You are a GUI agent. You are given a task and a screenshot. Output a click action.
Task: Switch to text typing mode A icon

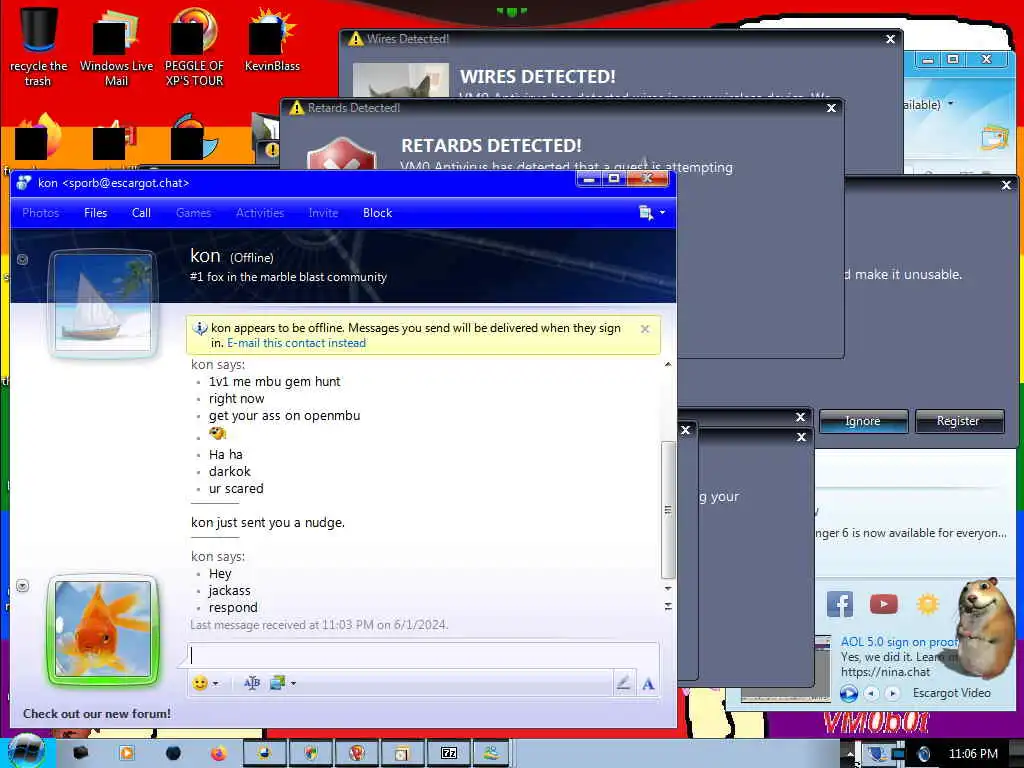coord(648,684)
